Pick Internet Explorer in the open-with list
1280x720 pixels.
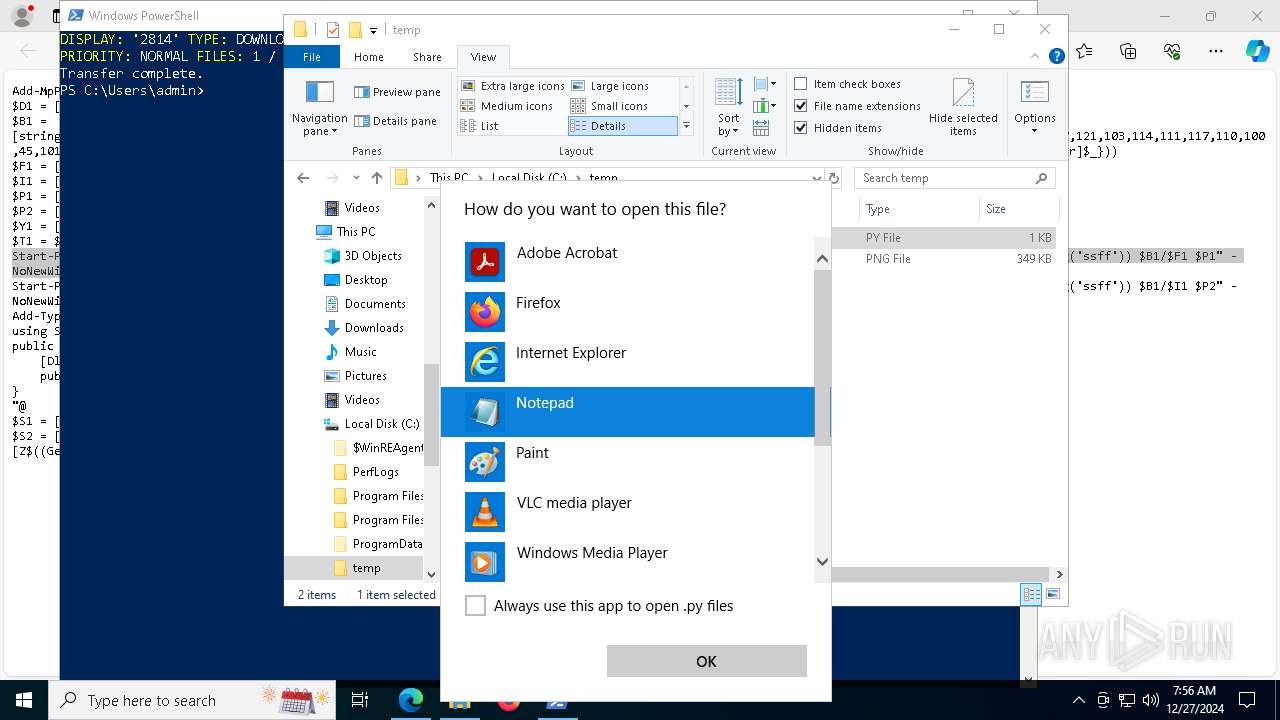coord(628,362)
